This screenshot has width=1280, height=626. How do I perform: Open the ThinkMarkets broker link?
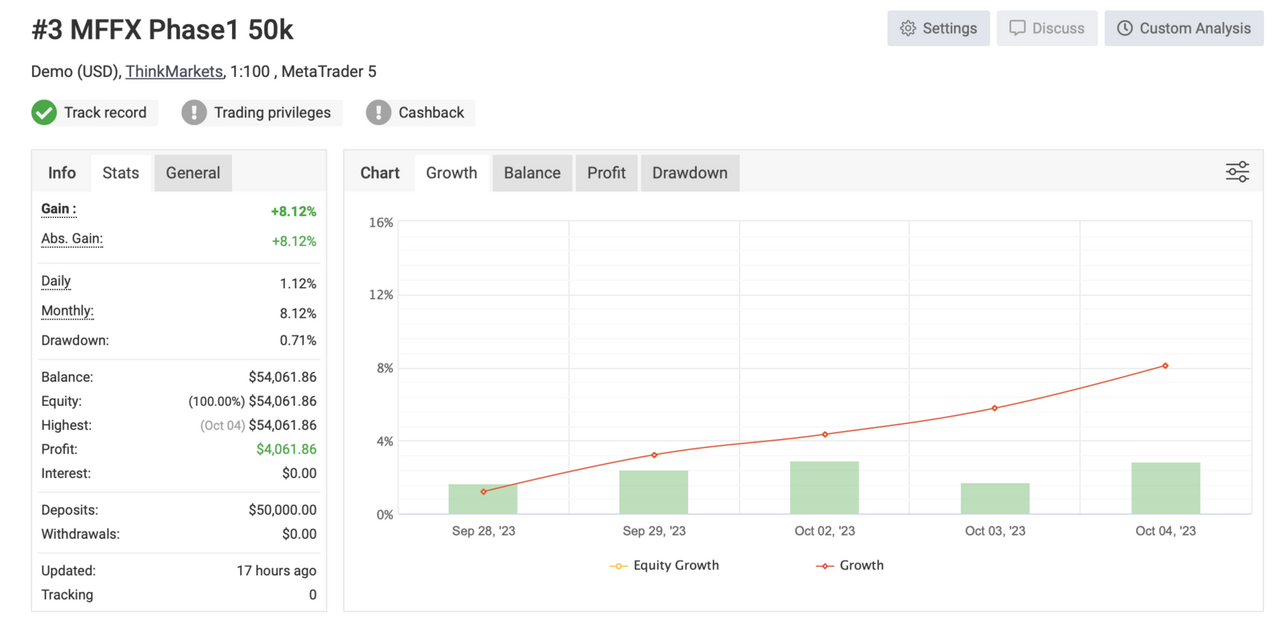(174, 71)
